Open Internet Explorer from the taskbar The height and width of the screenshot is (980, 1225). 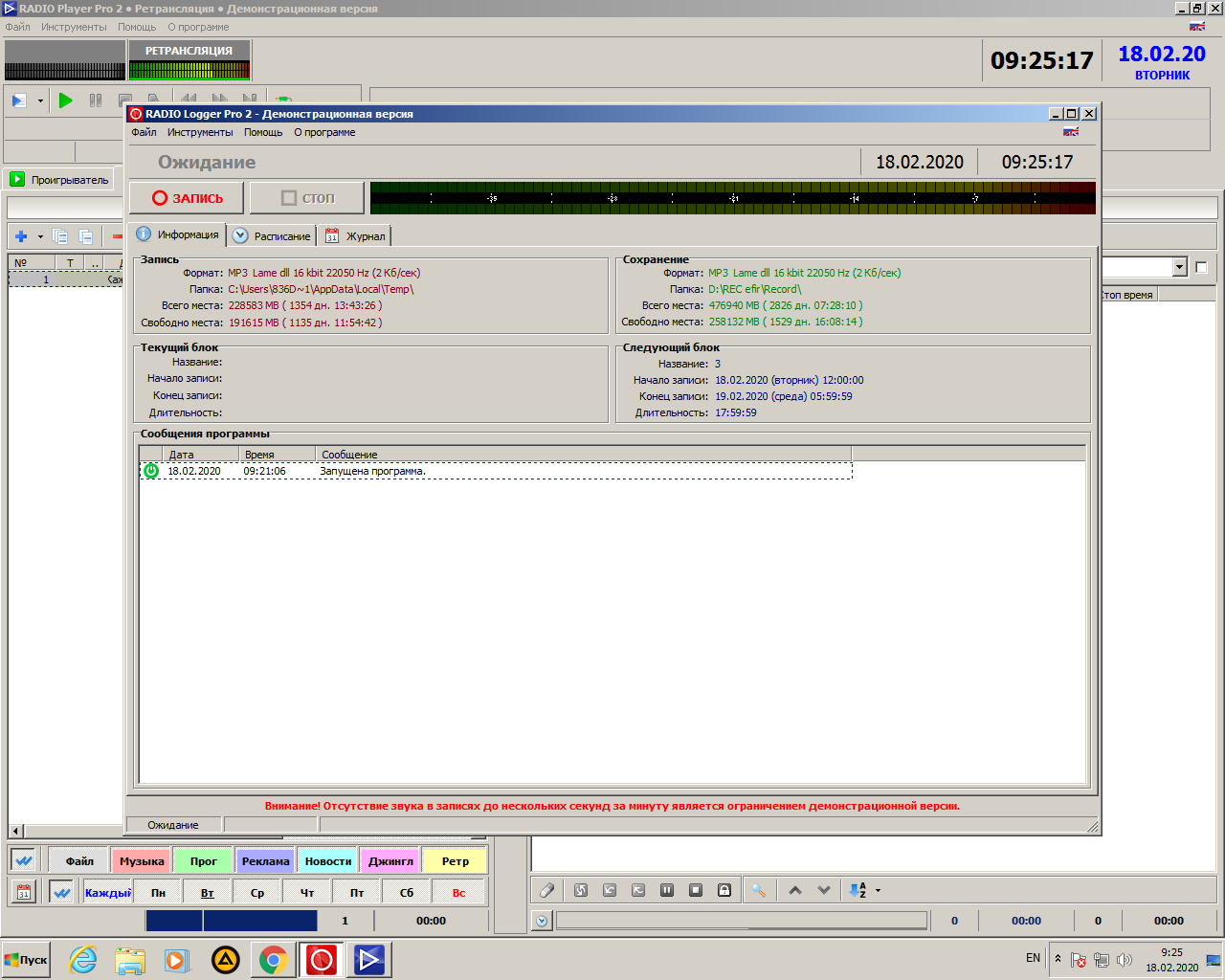coord(83,959)
